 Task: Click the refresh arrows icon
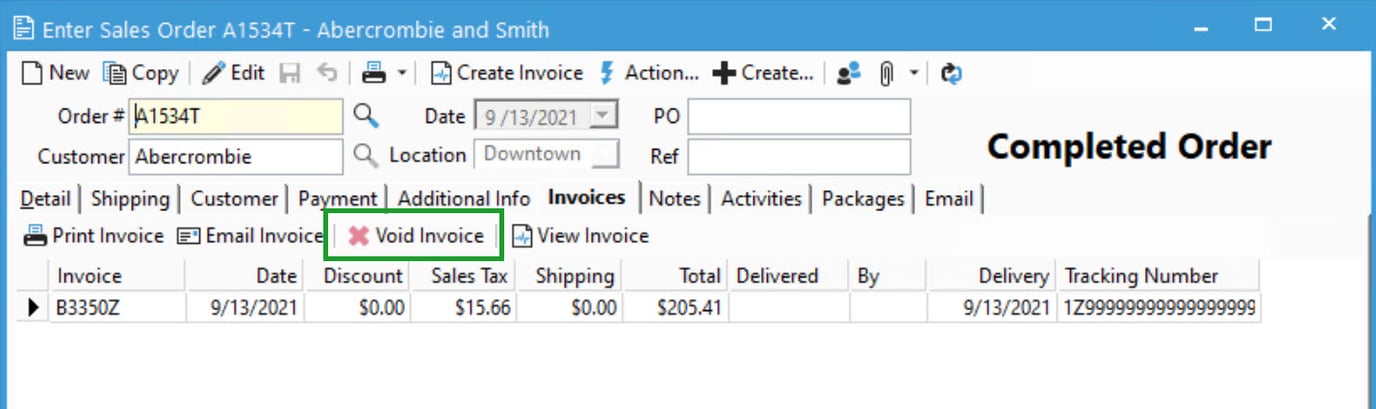tap(951, 73)
